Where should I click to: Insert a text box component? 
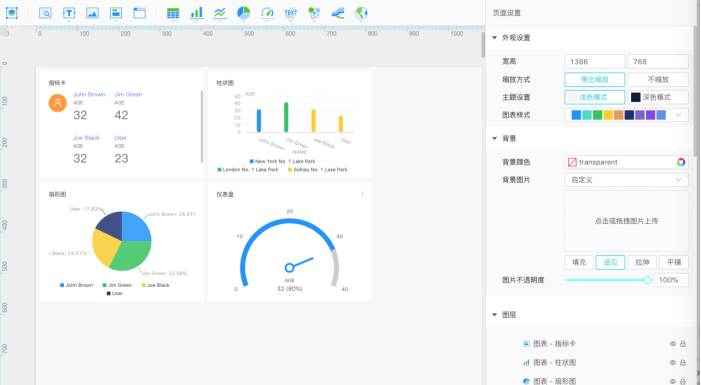69,13
